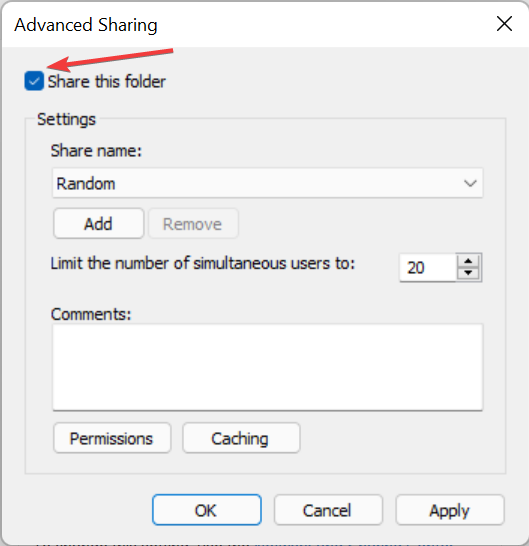Decrease simultaneous users with the down arrow
This screenshot has height=546, width=529.
pyautogui.click(x=468, y=273)
